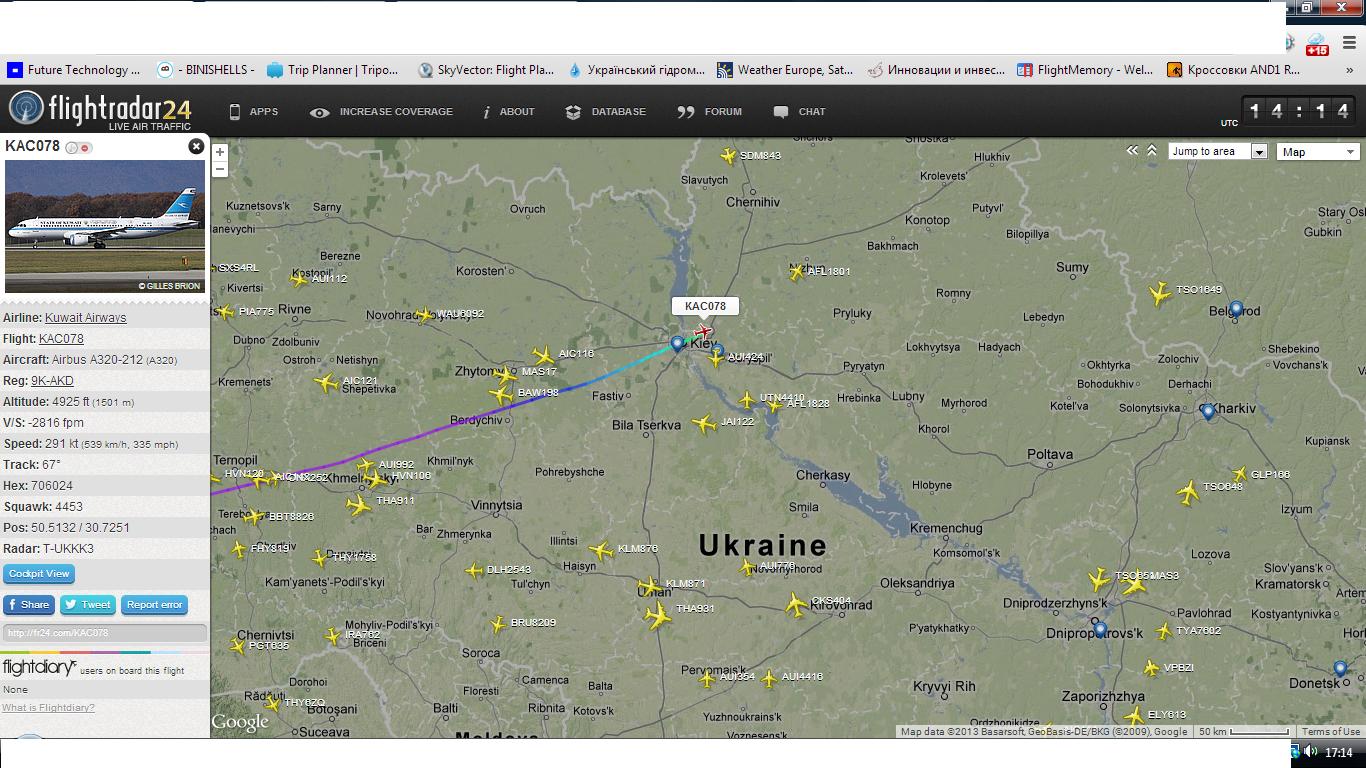Collapse the map toolbar with double up arrows
This screenshot has width=1366, height=768.
(x=1152, y=151)
